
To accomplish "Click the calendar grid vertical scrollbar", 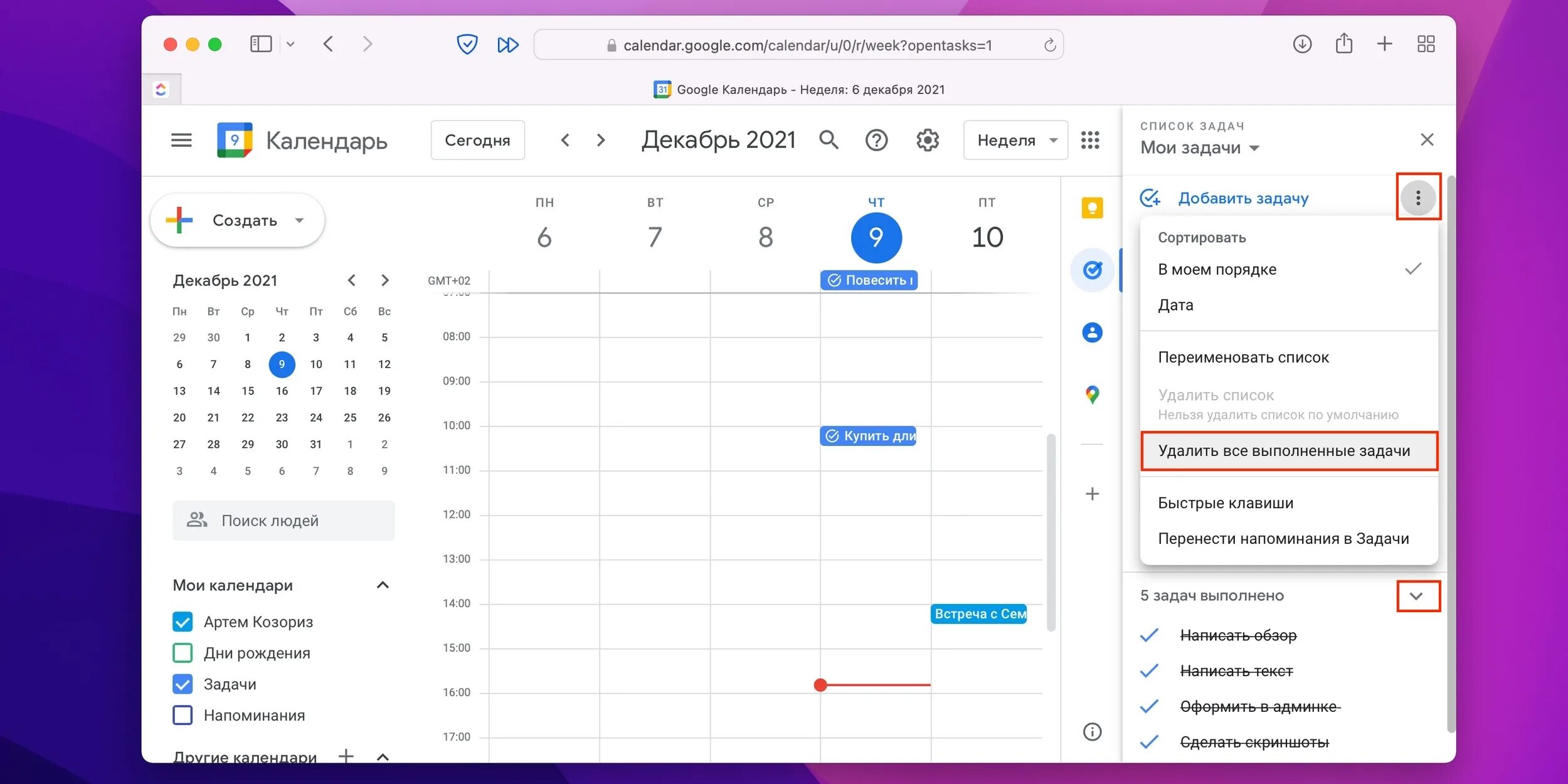I will pos(1051,532).
